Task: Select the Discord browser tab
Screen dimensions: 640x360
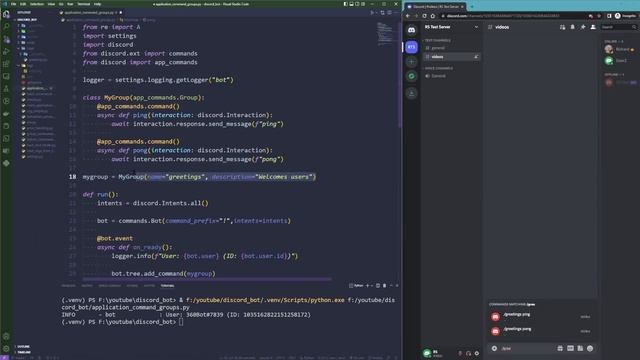Action: [435, 7]
